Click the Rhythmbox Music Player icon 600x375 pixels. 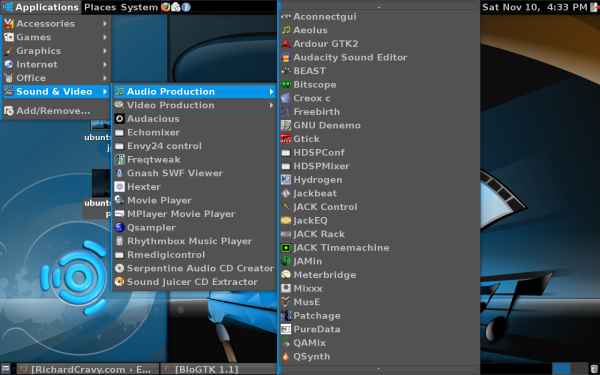click(x=119, y=241)
